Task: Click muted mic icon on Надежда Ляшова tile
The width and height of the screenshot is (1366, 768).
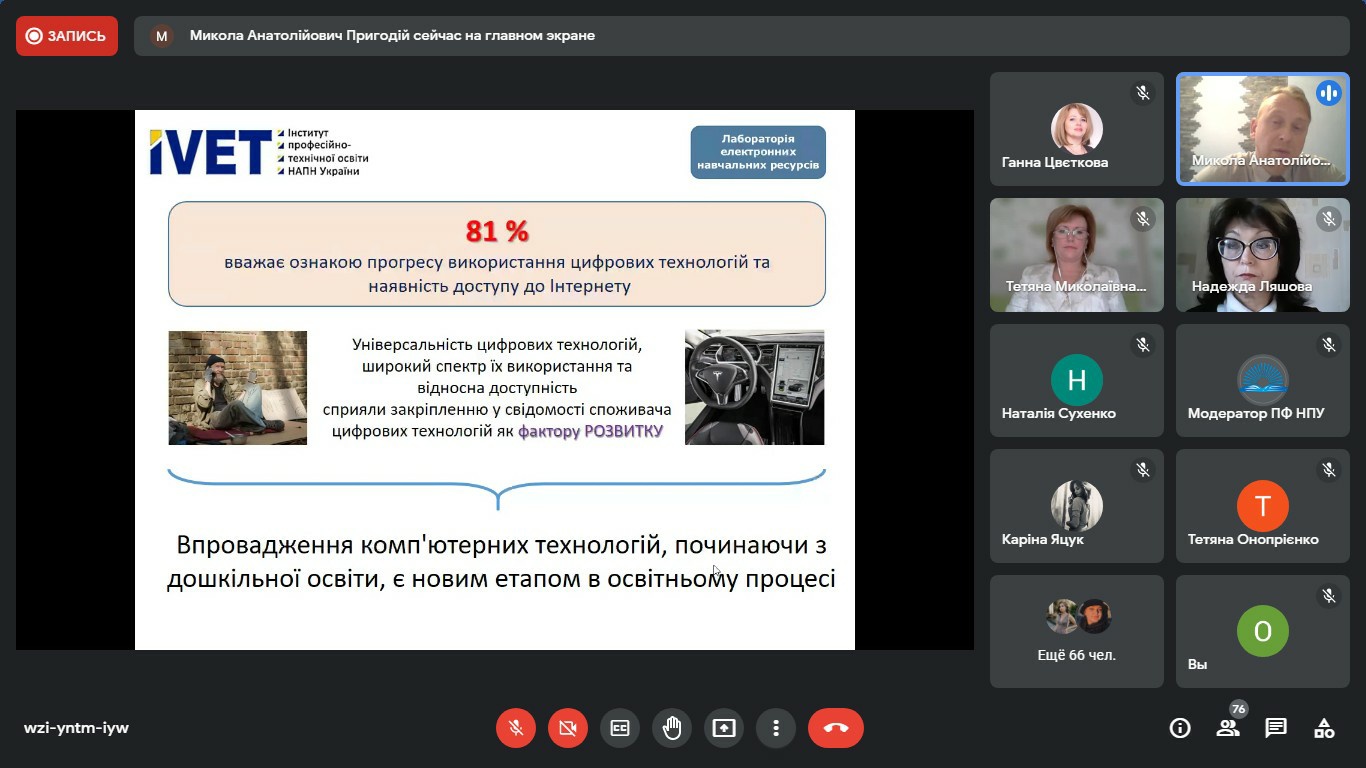Action: pyautogui.click(x=1329, y=218)
